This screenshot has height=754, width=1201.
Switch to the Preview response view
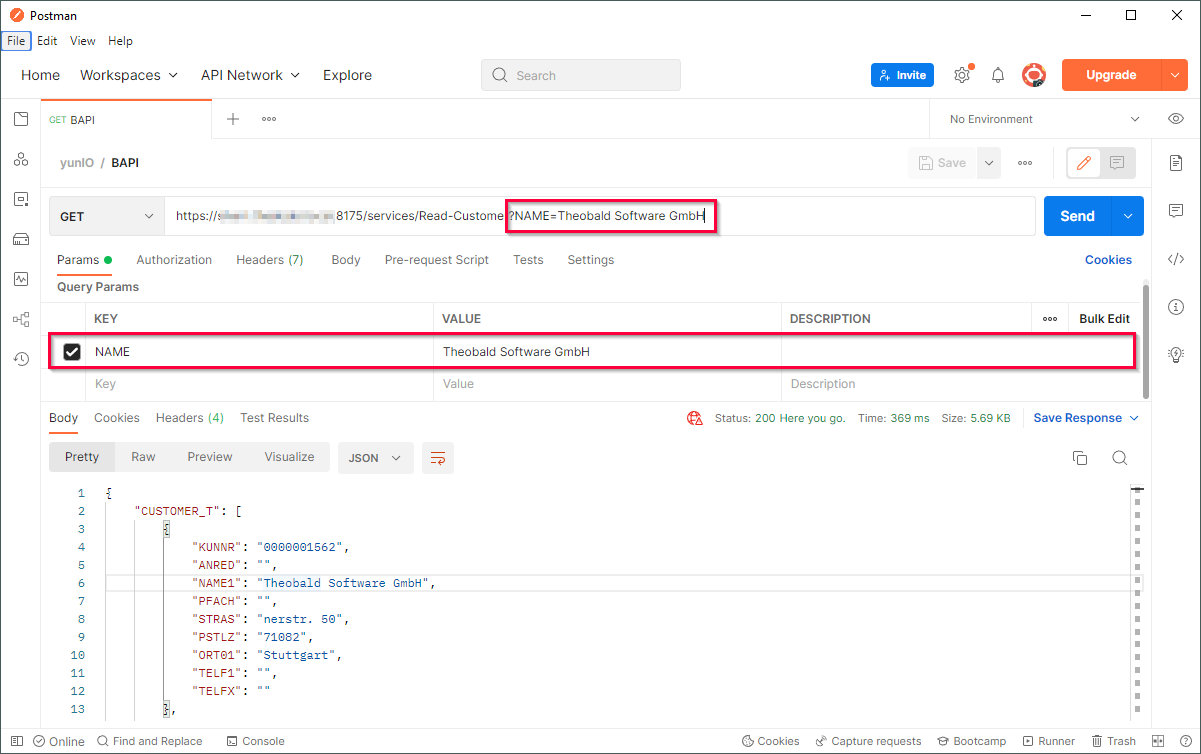tap(210, 457)
